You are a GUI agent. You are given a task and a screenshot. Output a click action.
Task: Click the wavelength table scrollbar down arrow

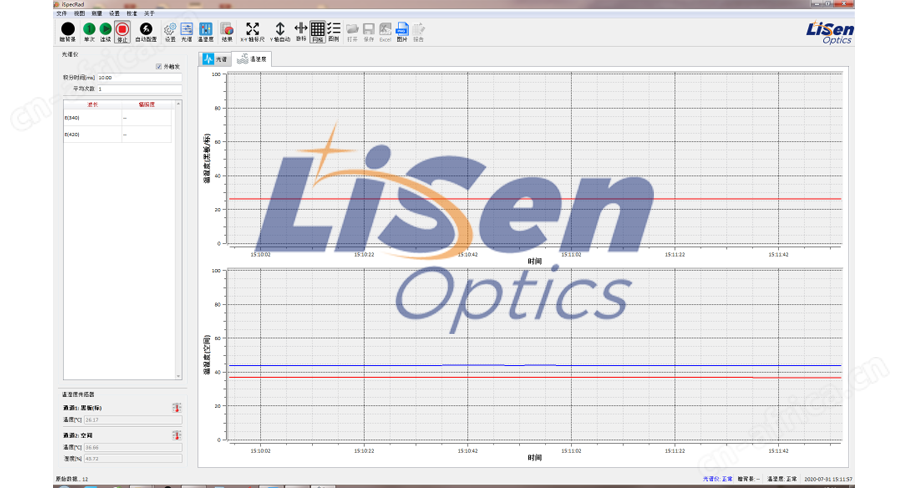179,376
